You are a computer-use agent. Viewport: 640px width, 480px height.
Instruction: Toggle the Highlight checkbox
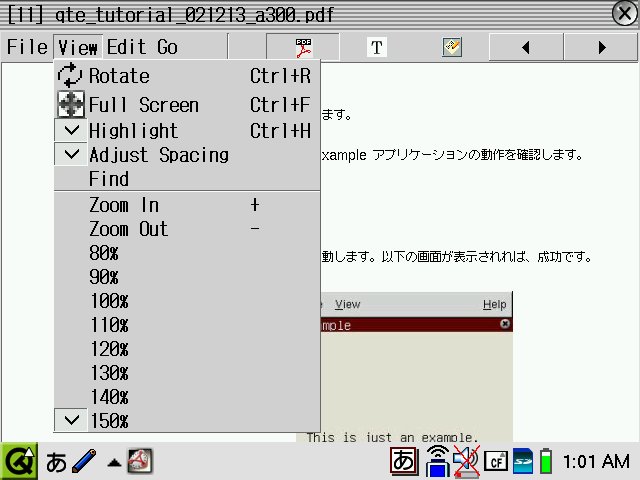point(71,130)
